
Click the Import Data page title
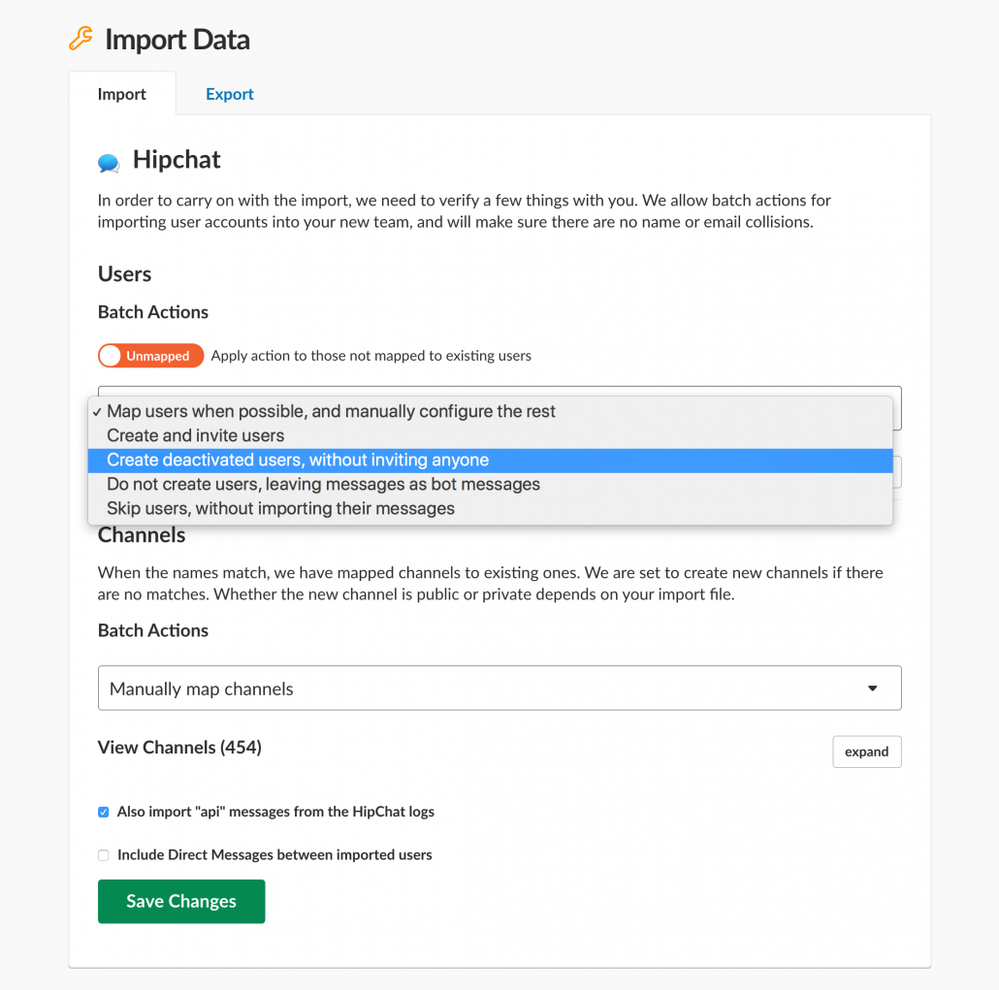[x=177, y=39]
